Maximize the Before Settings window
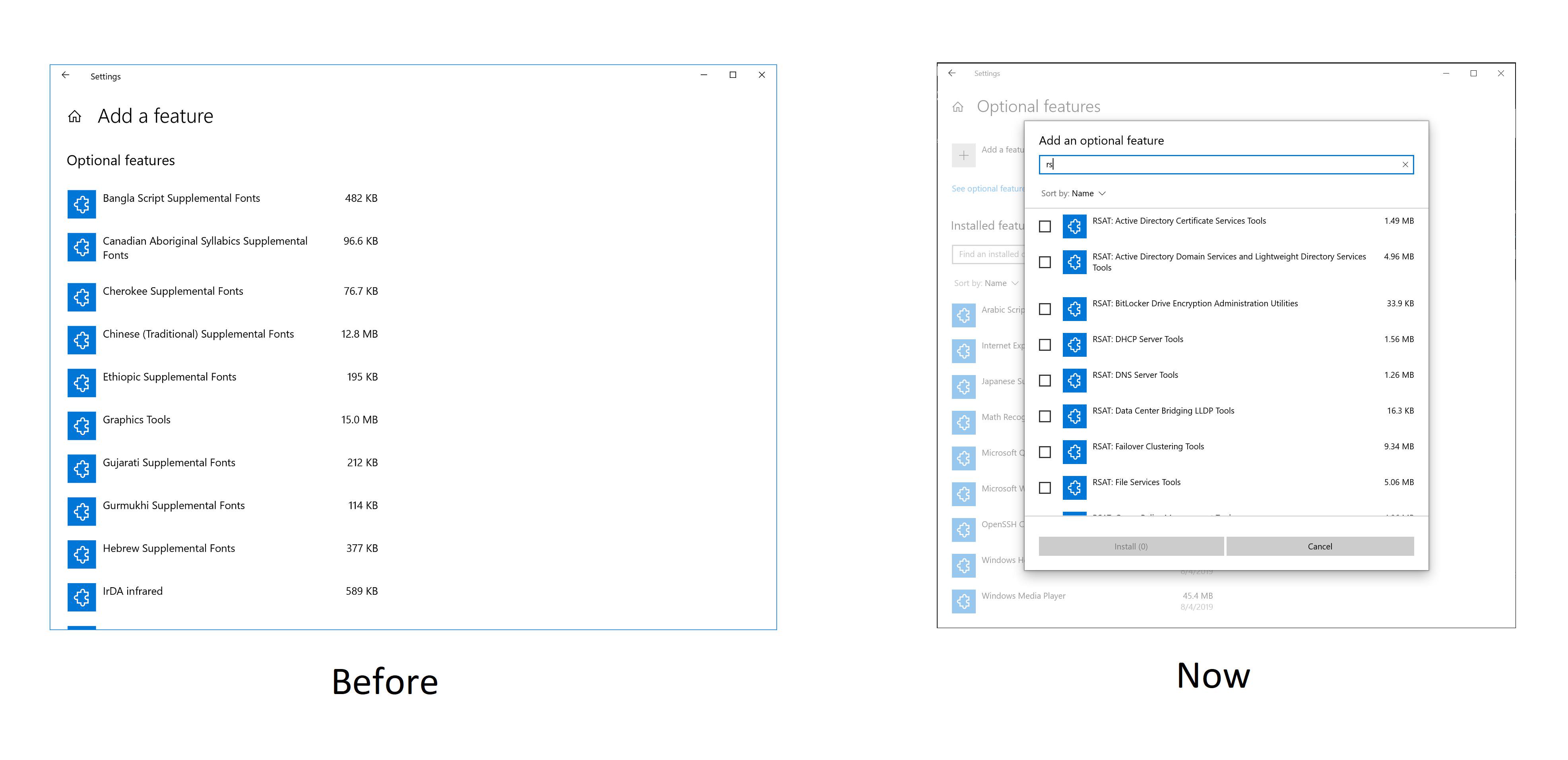1568x760 pixels. 733,75
